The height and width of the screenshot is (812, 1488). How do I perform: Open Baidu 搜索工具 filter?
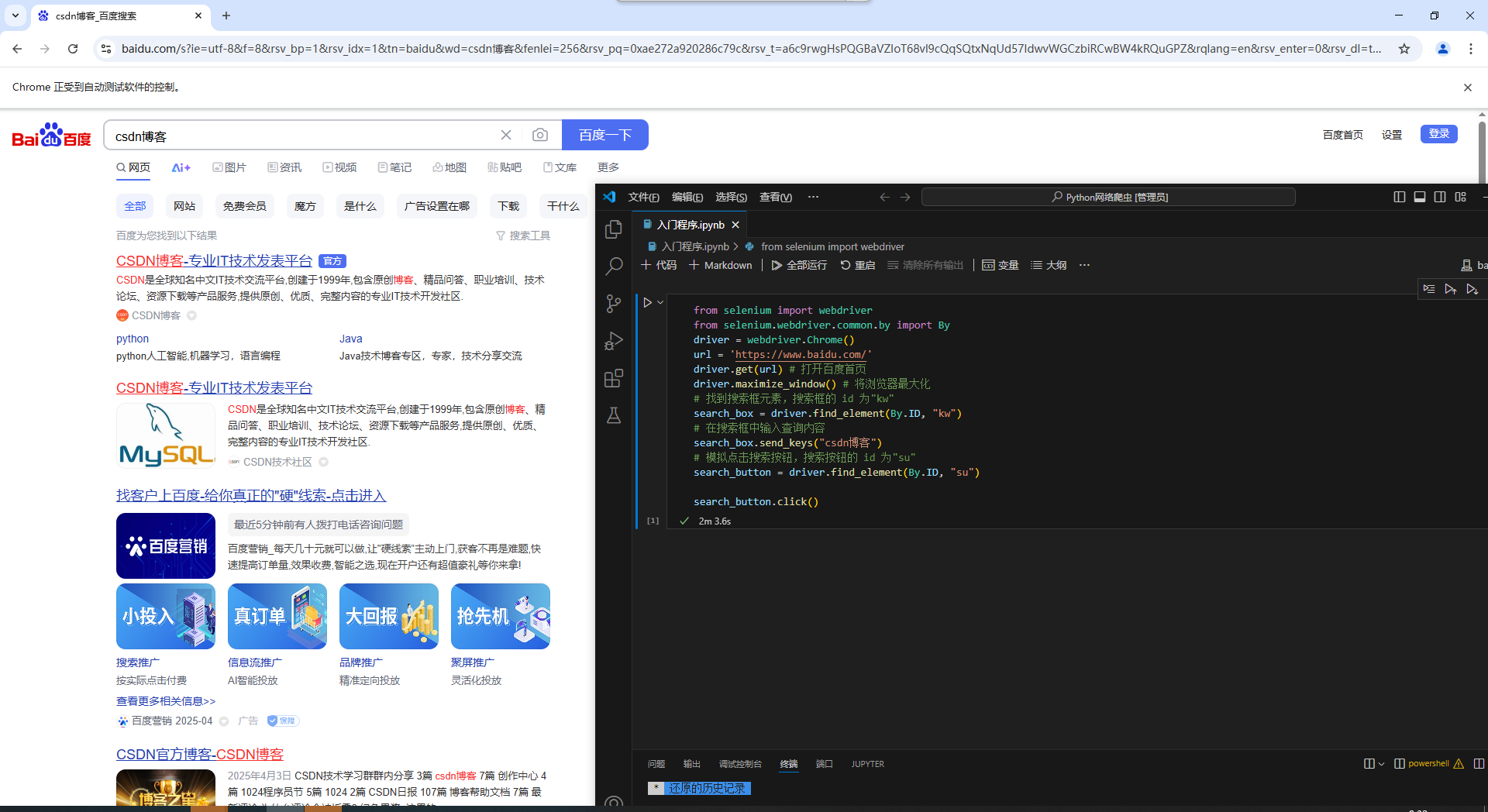coord(523,236)
